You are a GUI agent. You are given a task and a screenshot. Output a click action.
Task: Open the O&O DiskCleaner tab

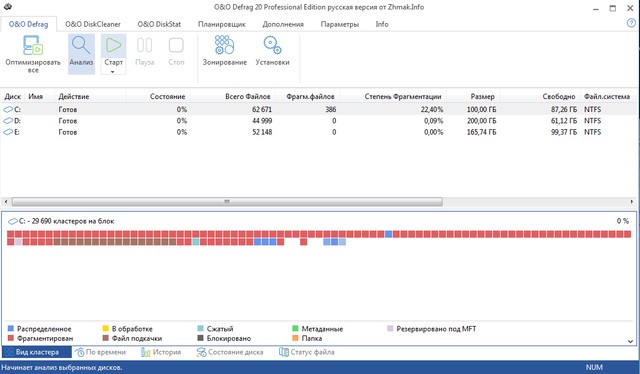93,24
